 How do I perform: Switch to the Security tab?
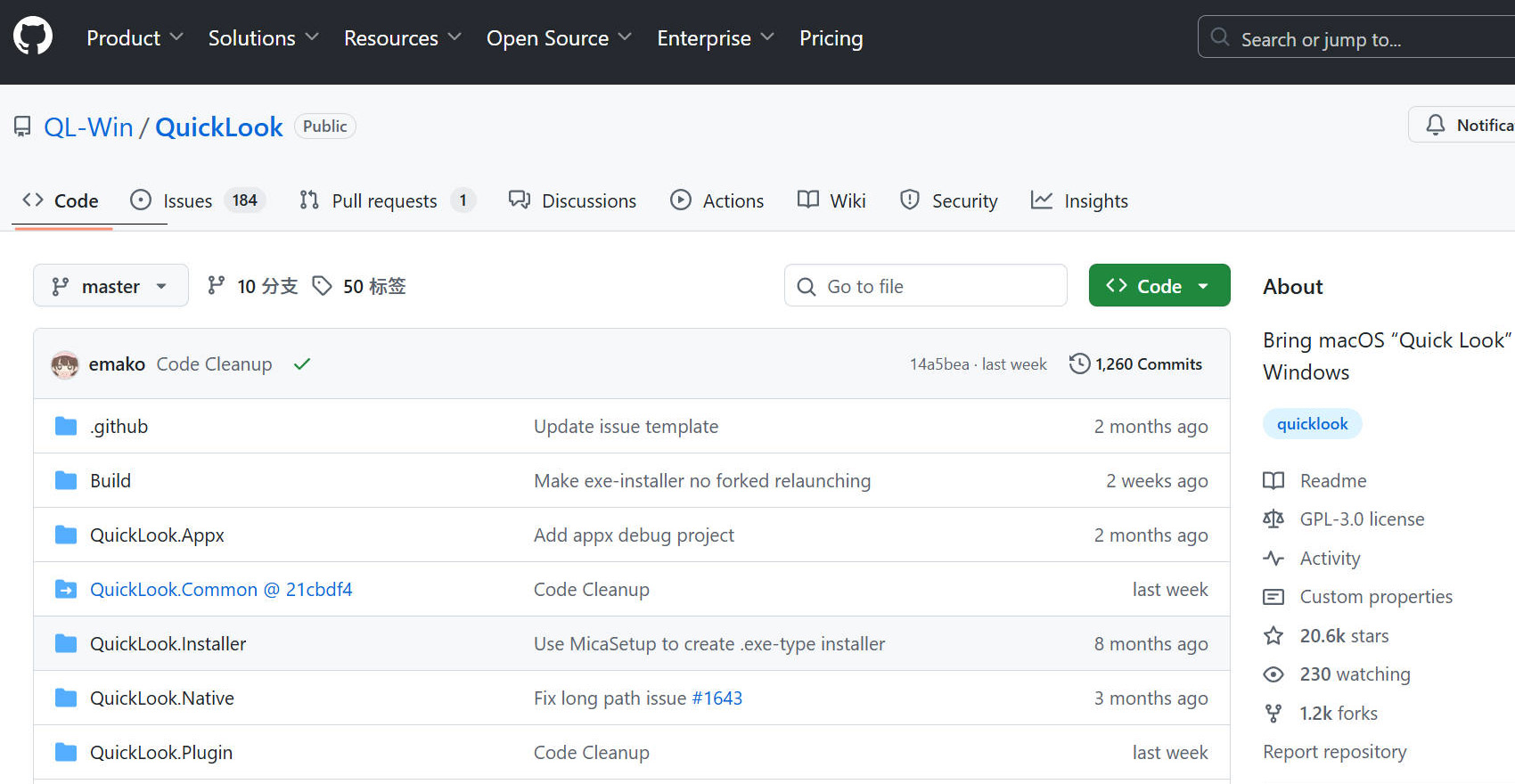point(949,200)
